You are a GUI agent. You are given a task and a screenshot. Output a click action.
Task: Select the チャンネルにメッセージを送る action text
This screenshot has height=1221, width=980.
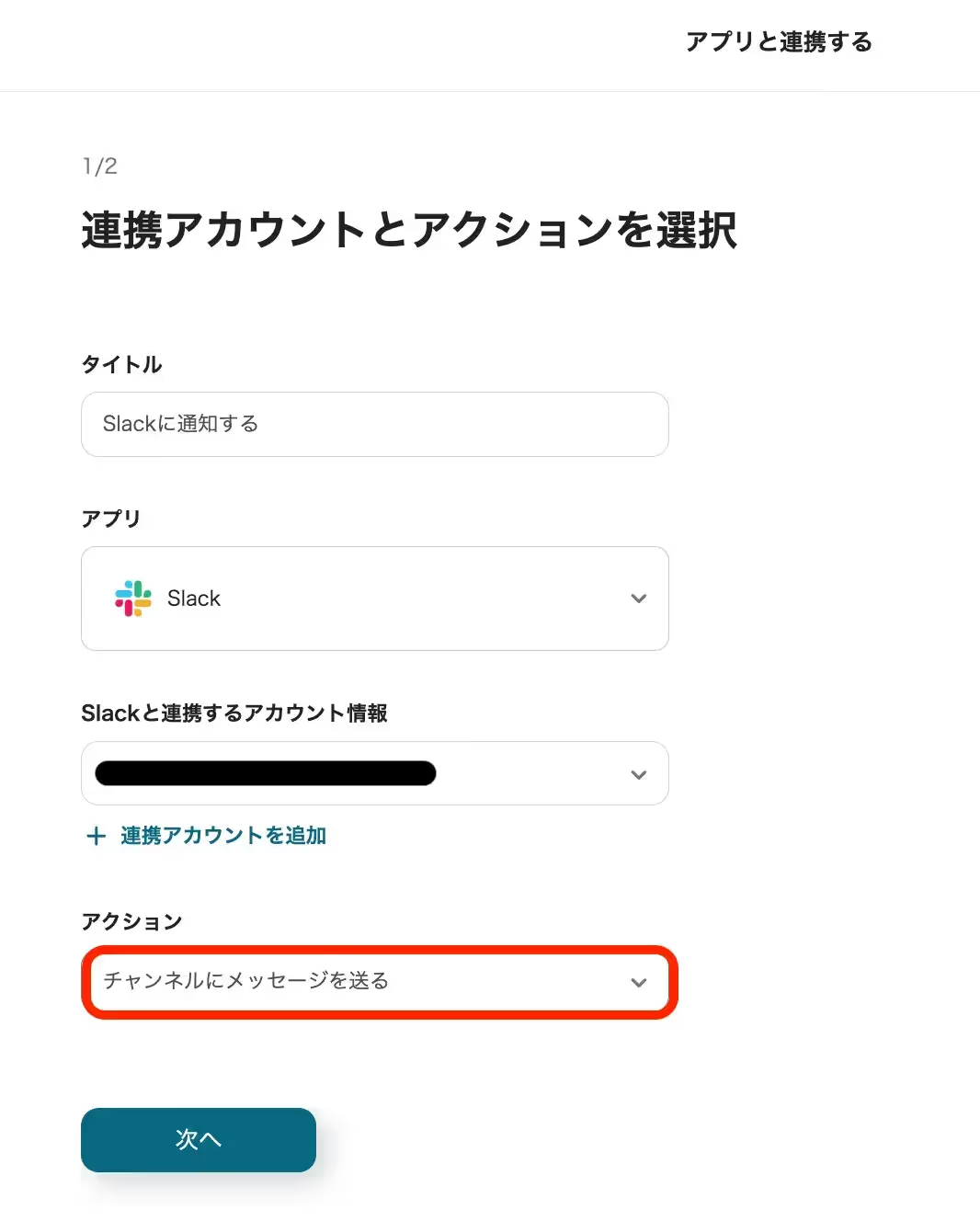(x=245, y=981)
